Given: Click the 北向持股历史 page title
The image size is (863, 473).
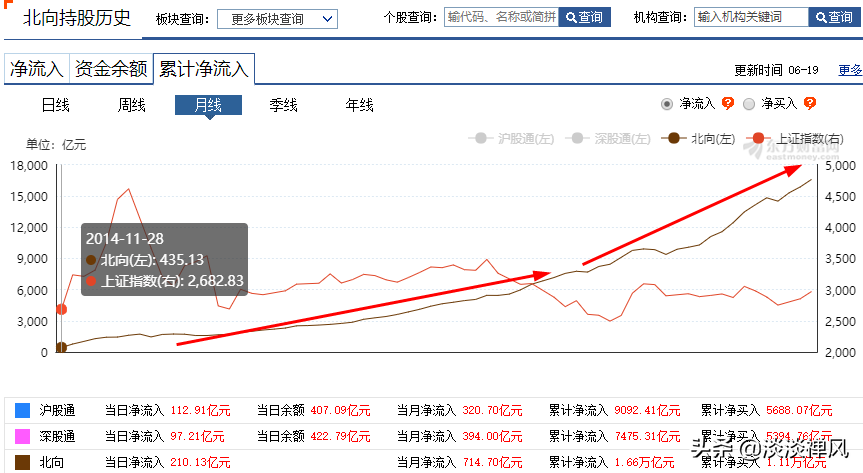Looking at the screenshot, I should (x=77, y=18).
